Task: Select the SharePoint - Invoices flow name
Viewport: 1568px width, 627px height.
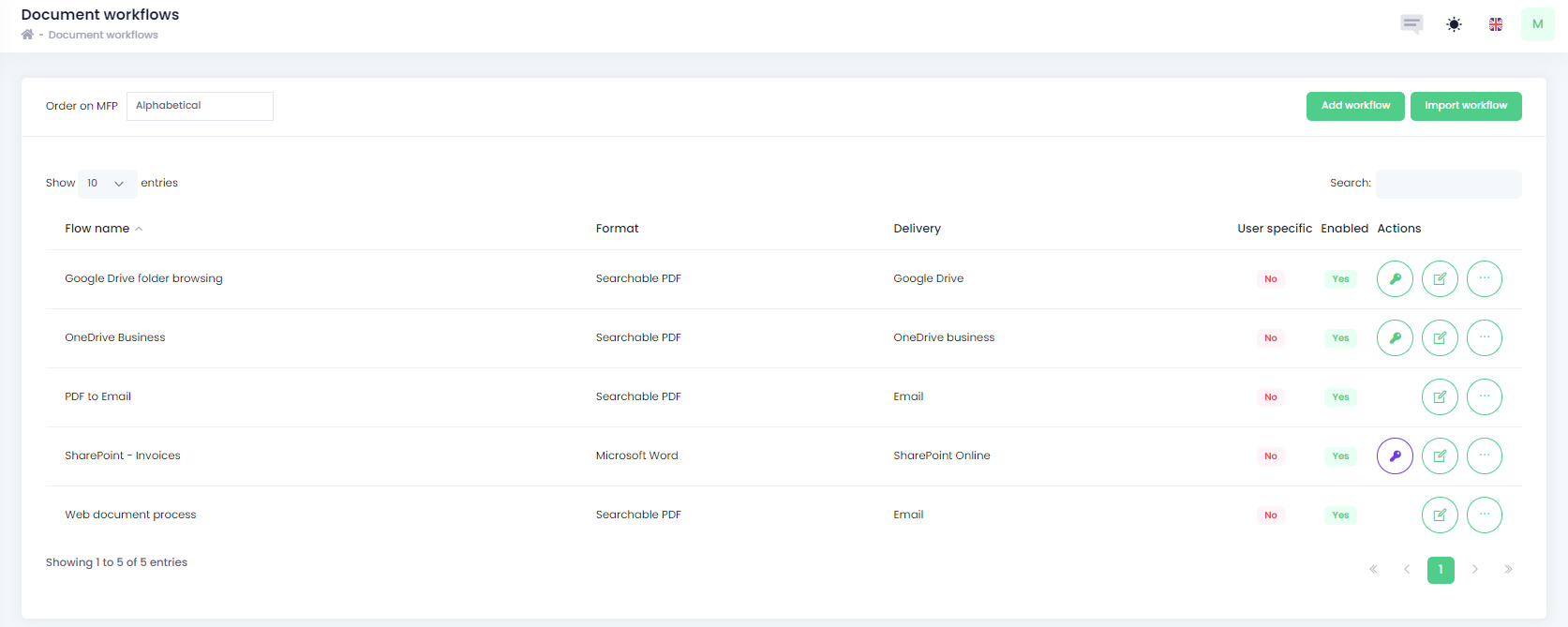Action: (122, 455)
